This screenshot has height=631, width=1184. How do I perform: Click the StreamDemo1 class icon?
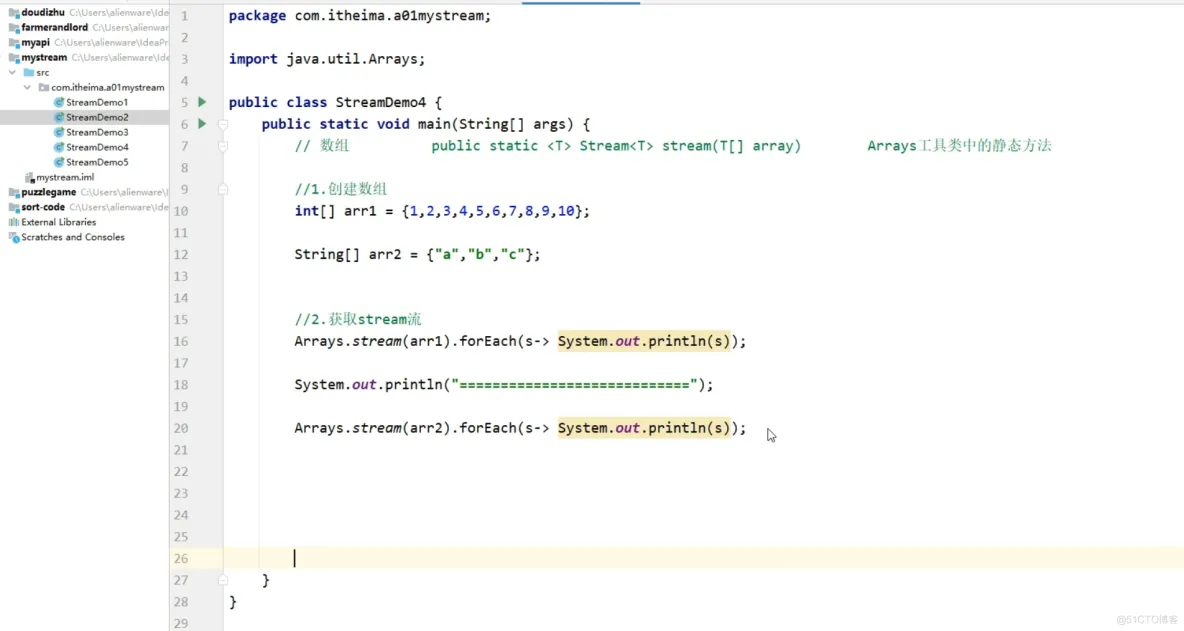pyautogui.click(x=58, y=102)
